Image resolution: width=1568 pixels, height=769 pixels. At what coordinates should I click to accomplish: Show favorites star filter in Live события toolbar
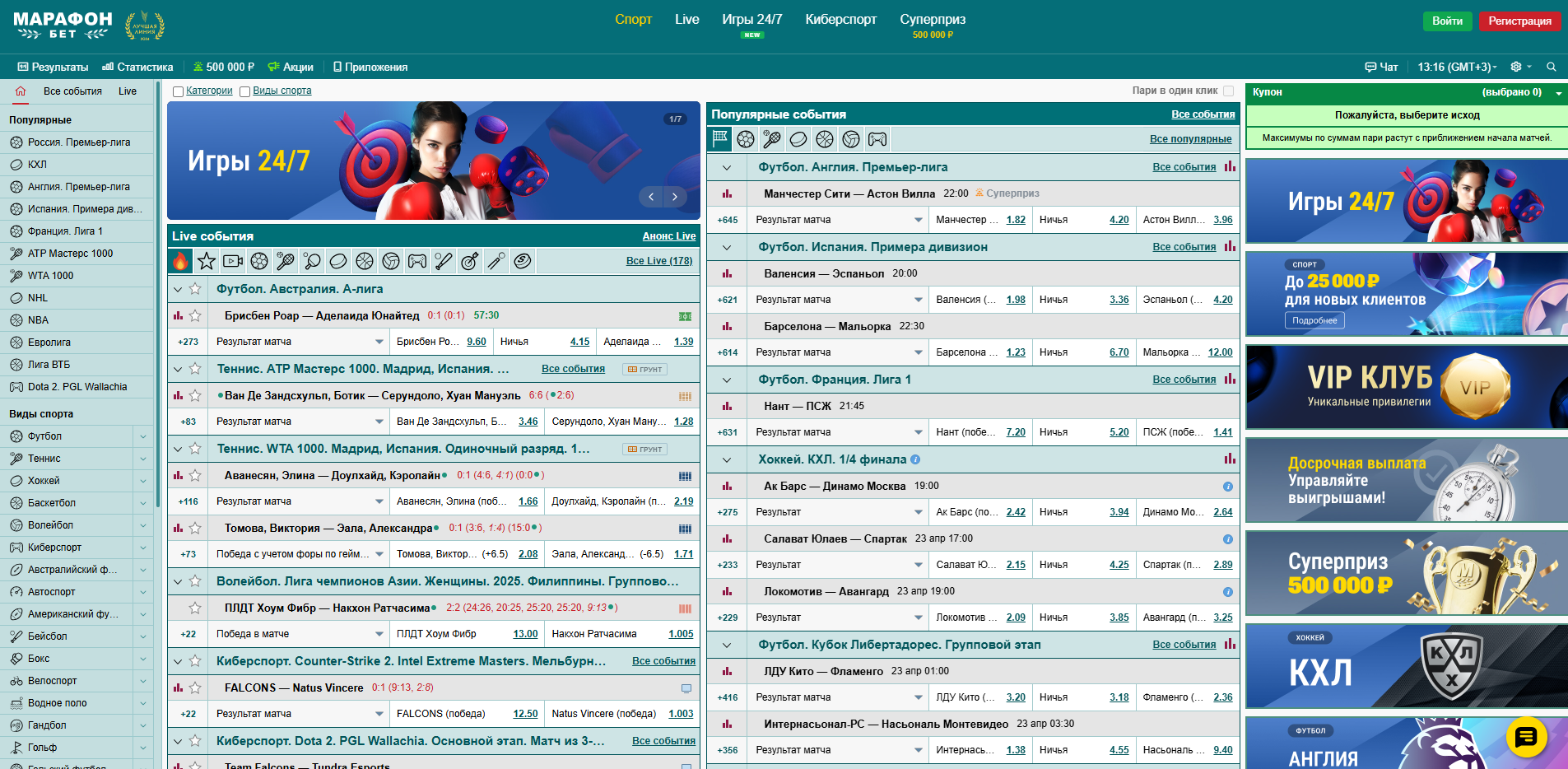(x=207, y=261)
